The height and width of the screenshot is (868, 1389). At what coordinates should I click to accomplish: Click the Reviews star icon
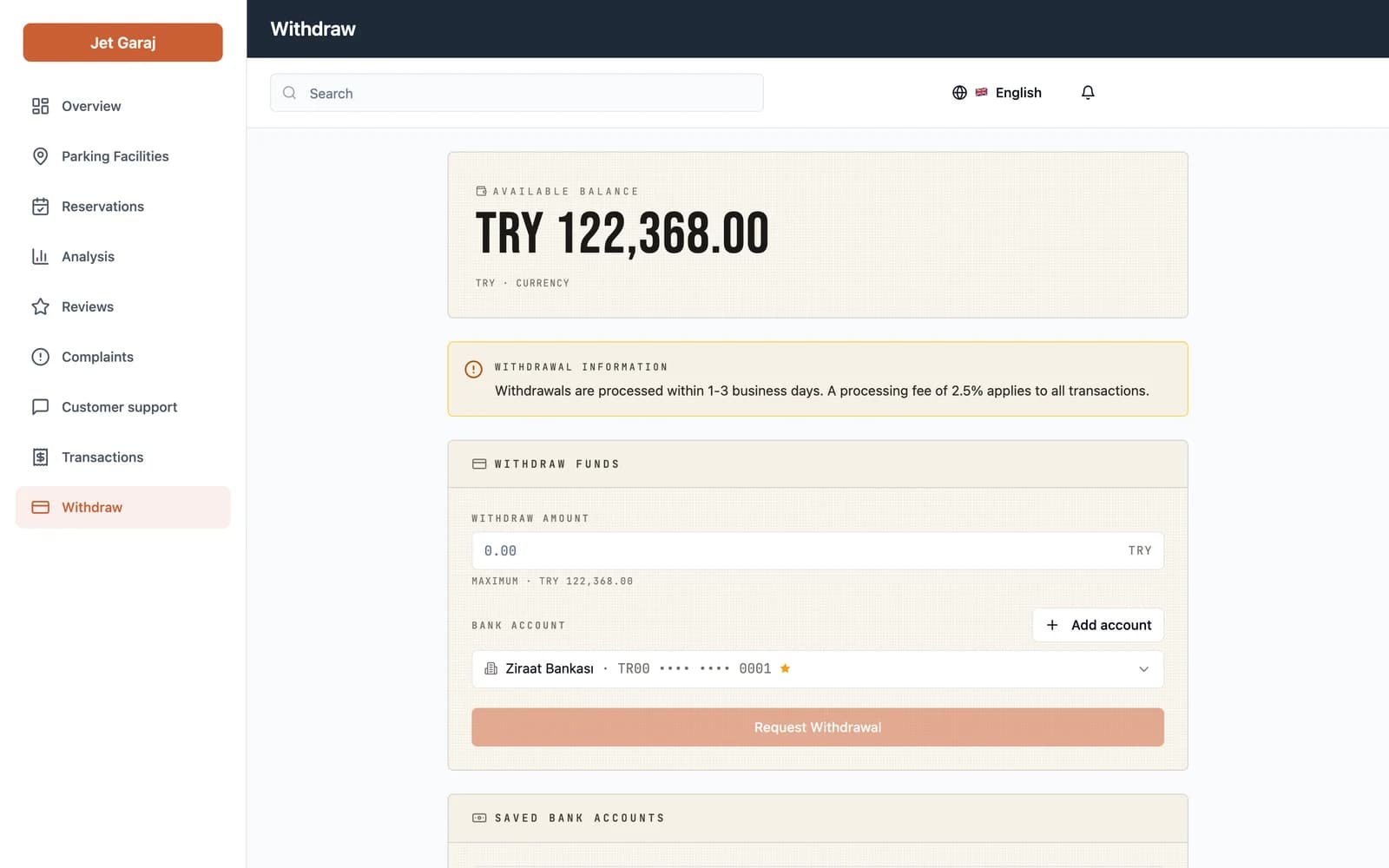click(x=40, y=306)
